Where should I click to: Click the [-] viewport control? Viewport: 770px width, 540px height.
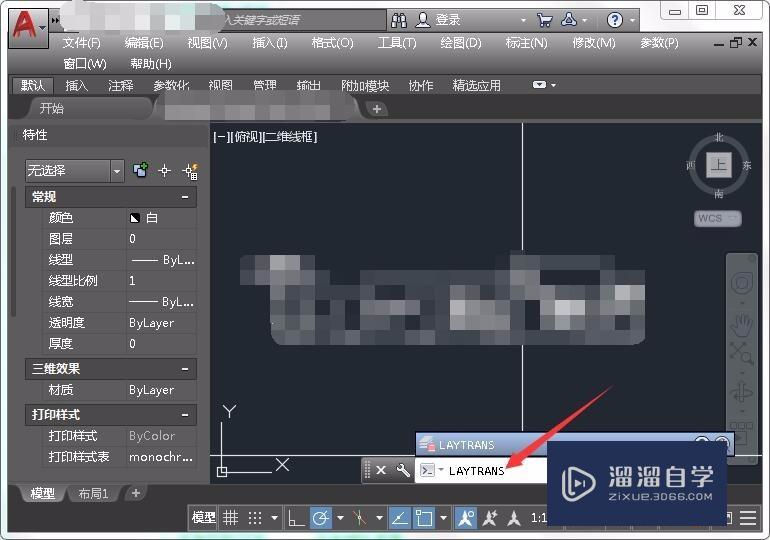(220, 137)
